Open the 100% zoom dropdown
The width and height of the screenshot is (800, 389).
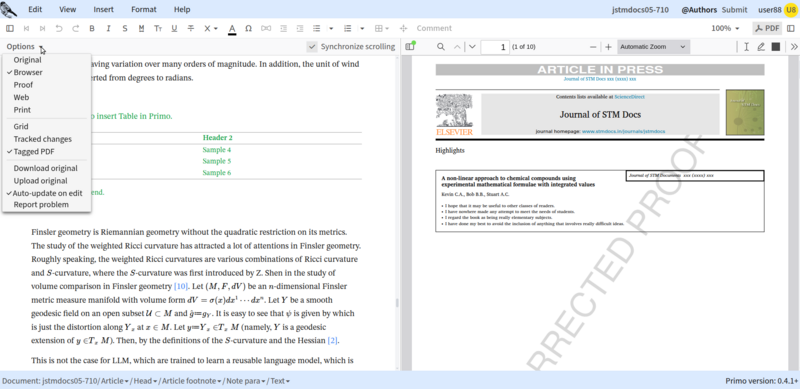tap(725, 29)
